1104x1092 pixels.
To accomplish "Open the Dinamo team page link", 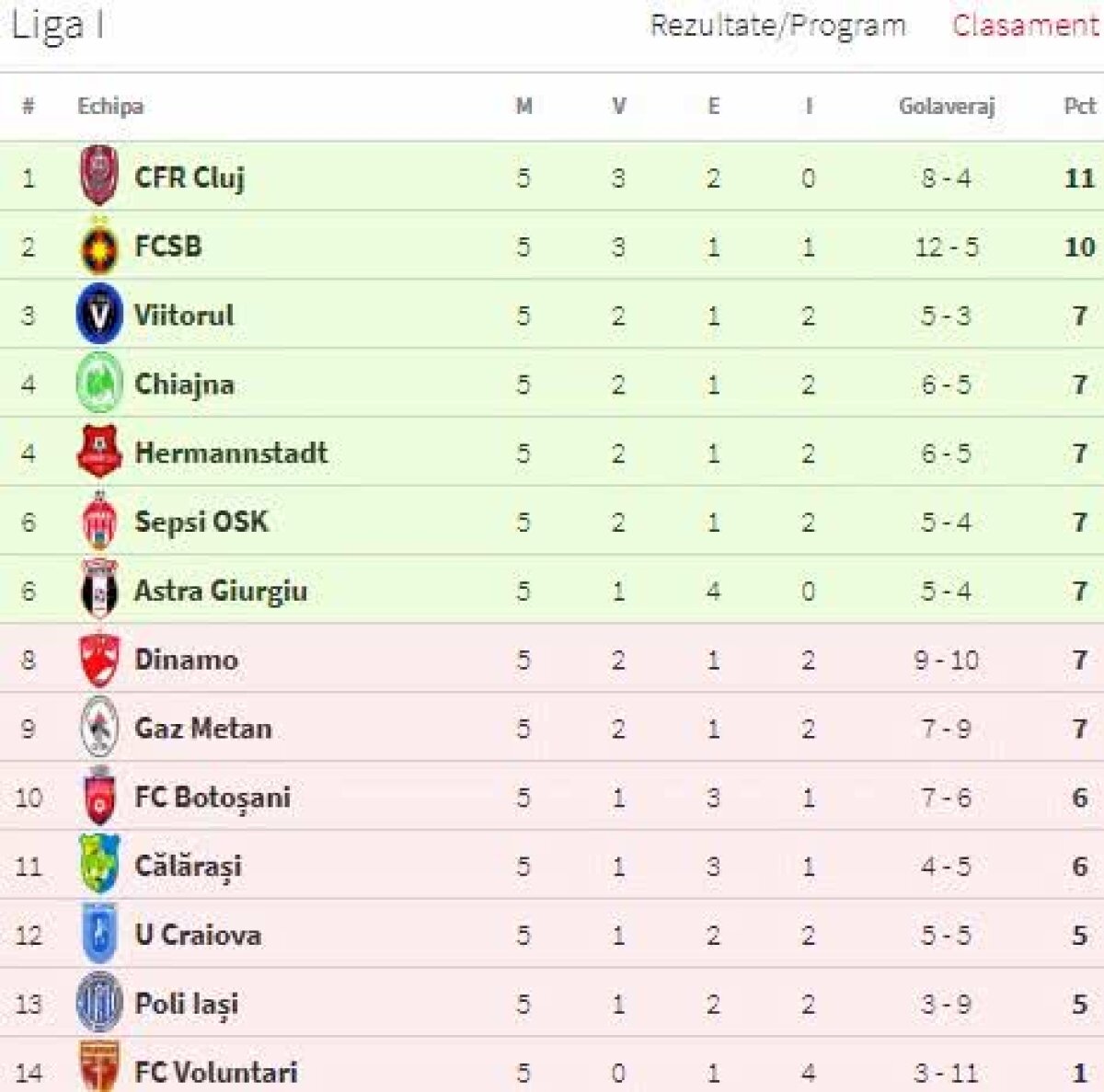I will click(x=187, y=660).
